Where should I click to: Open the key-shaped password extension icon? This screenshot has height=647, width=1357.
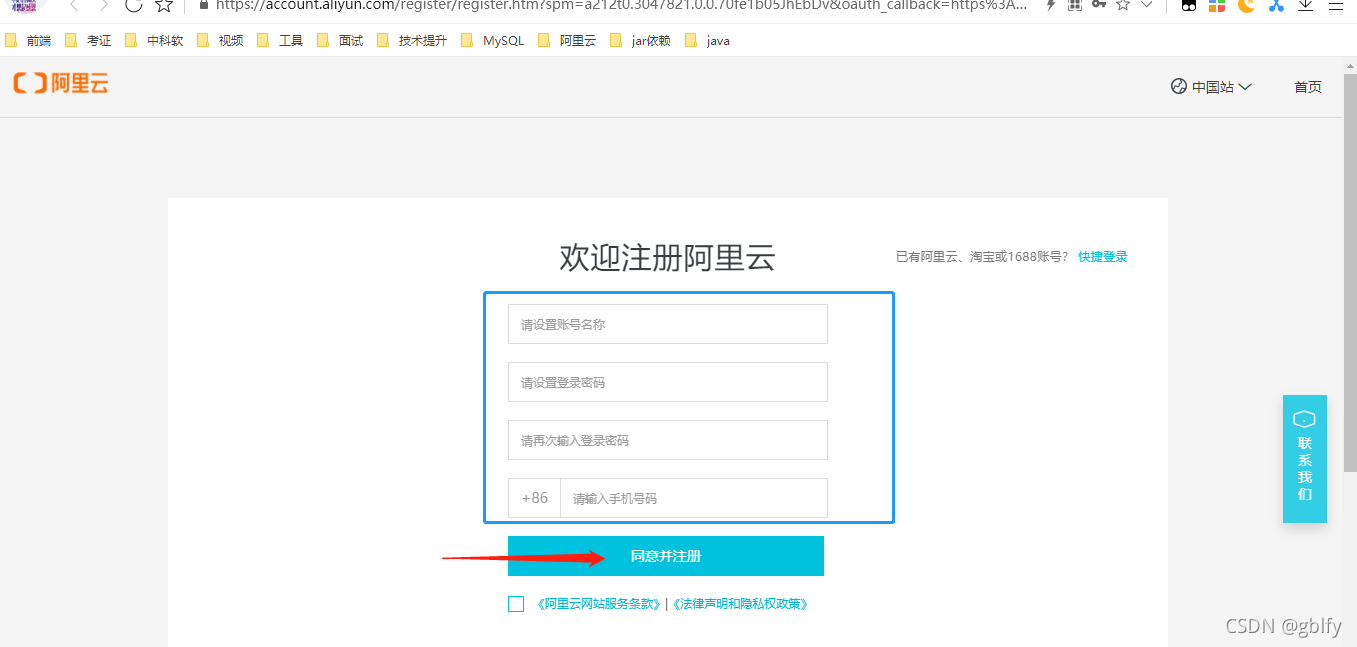pyautogui.click(x=1100, y=7)
